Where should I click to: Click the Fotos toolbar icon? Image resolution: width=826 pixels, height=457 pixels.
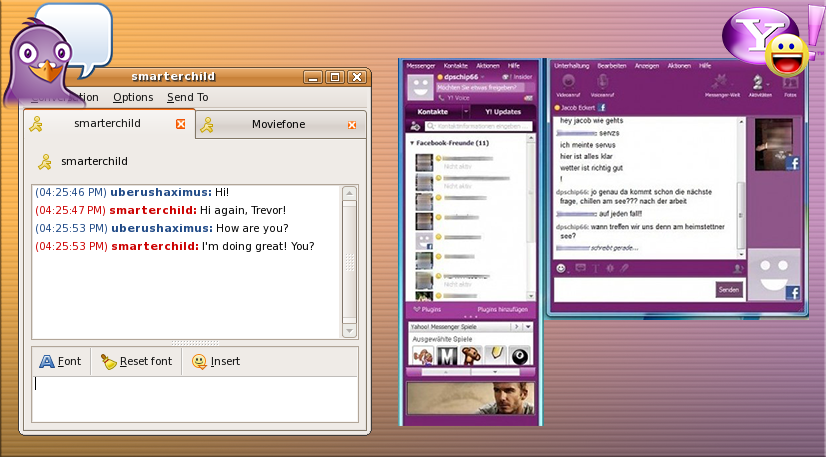point(790,85)
